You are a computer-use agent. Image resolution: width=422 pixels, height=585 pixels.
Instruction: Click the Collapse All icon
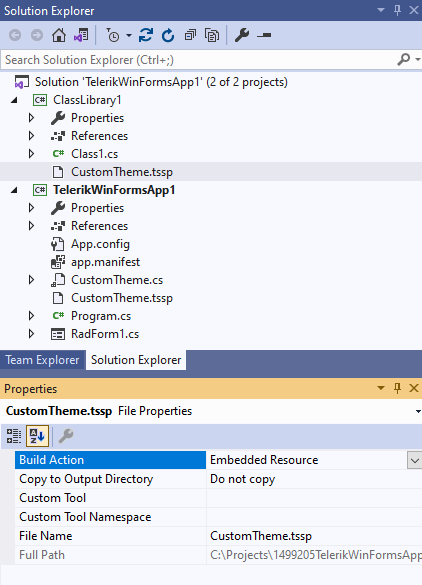click(x=190, y=35)
